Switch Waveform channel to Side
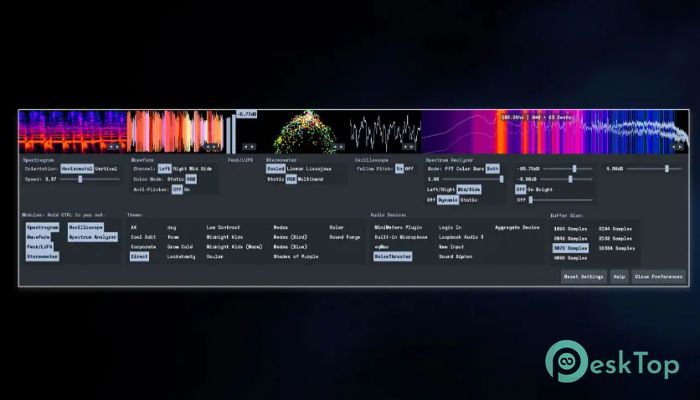Image resolution: width=700 pixels, height=400 pixels. [x=206, y=169]
